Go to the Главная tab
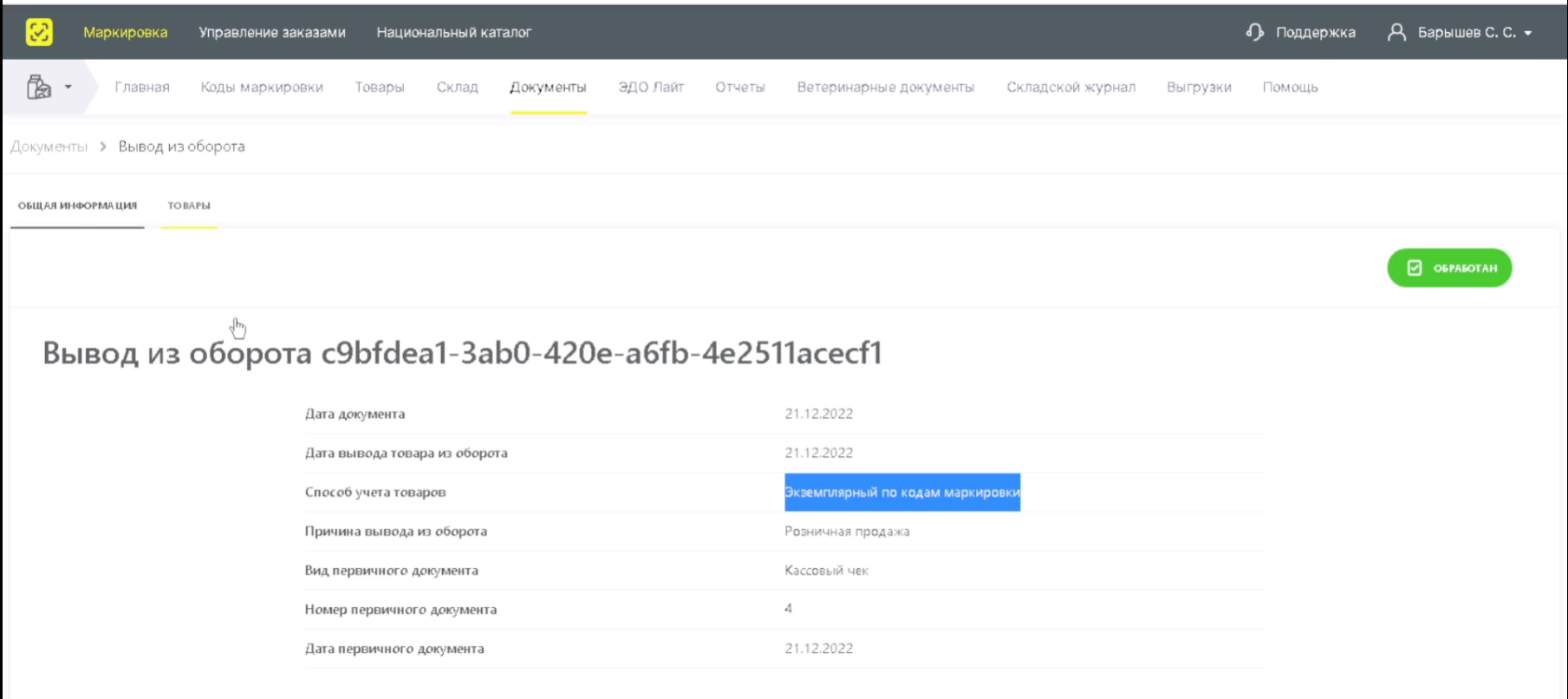1568x699 pixels. [x=142, y=87]
